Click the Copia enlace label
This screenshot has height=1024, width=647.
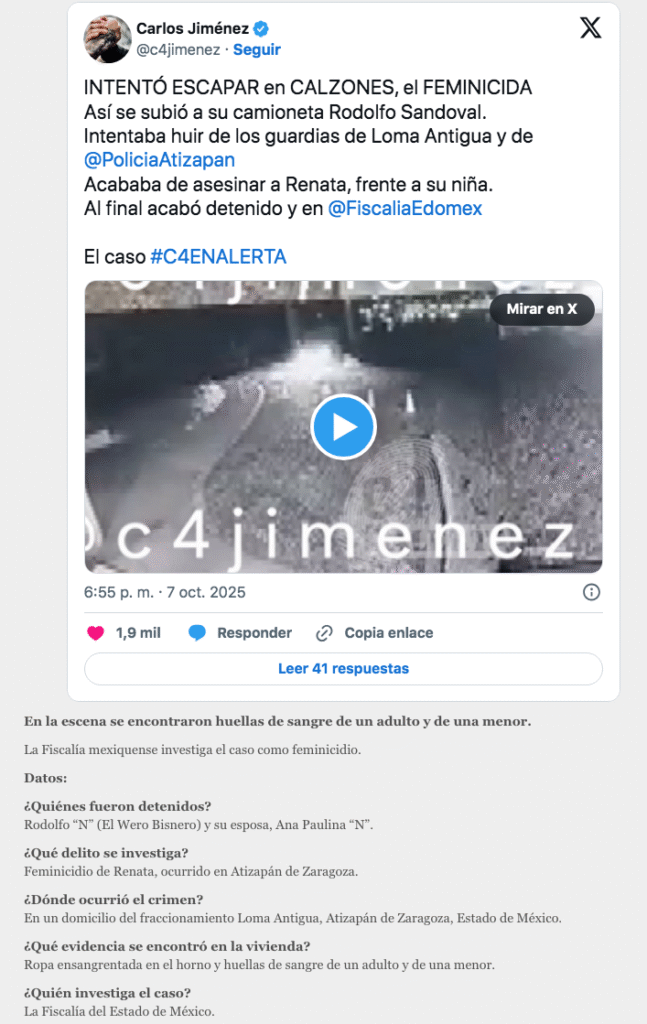point(388,633)
